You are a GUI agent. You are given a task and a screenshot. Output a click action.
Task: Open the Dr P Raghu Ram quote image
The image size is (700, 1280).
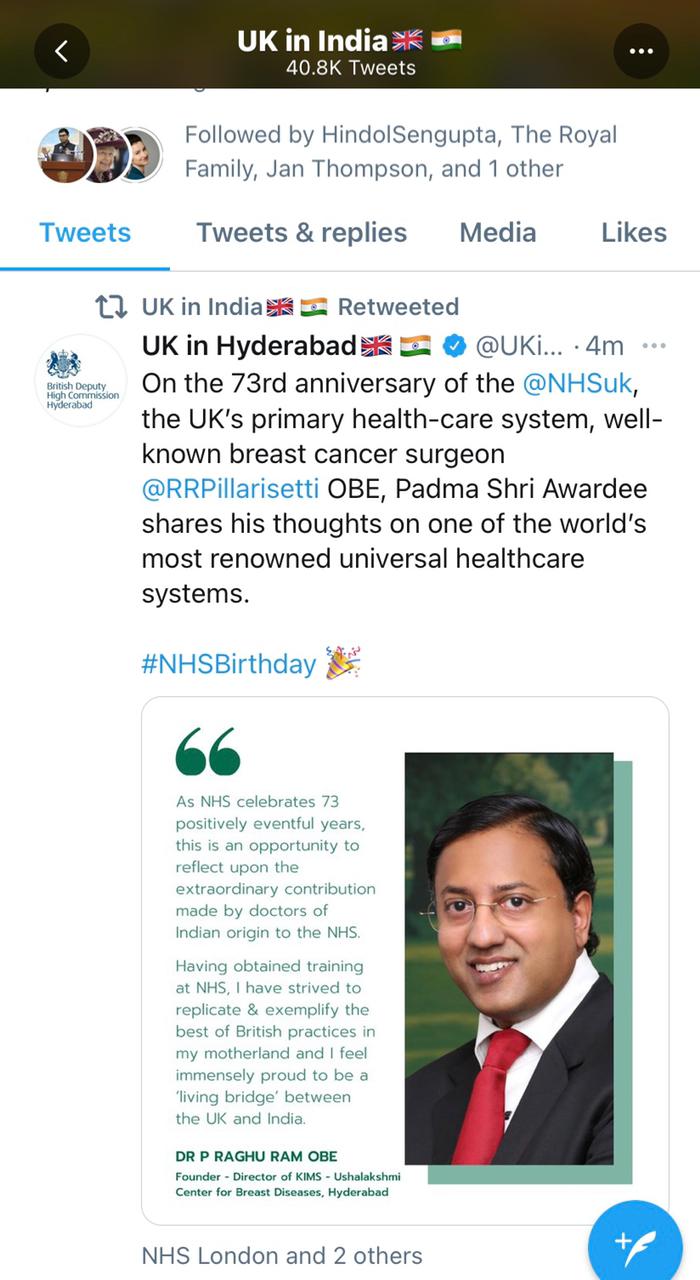(405, 960)
